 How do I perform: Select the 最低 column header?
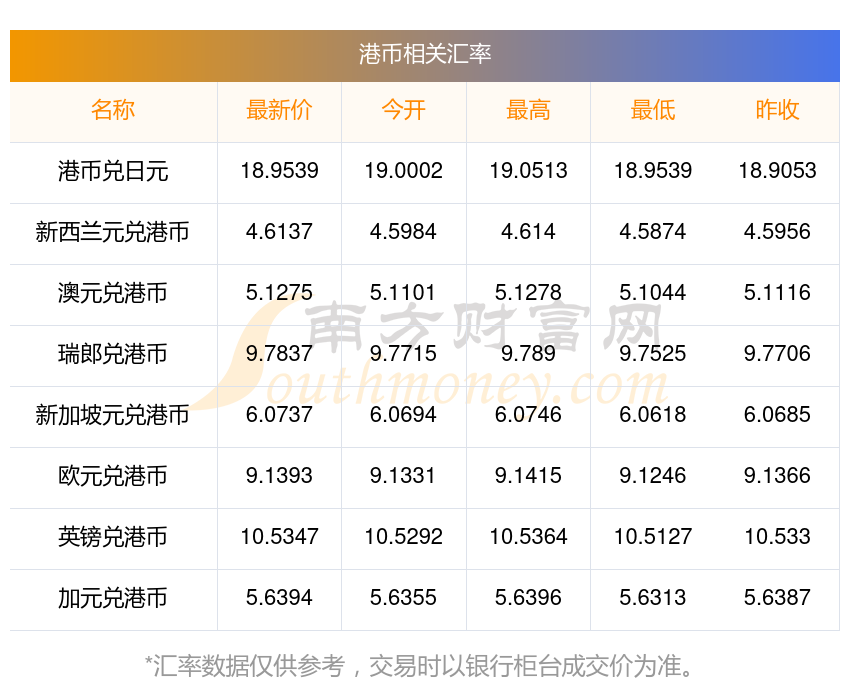pos(653,110)
